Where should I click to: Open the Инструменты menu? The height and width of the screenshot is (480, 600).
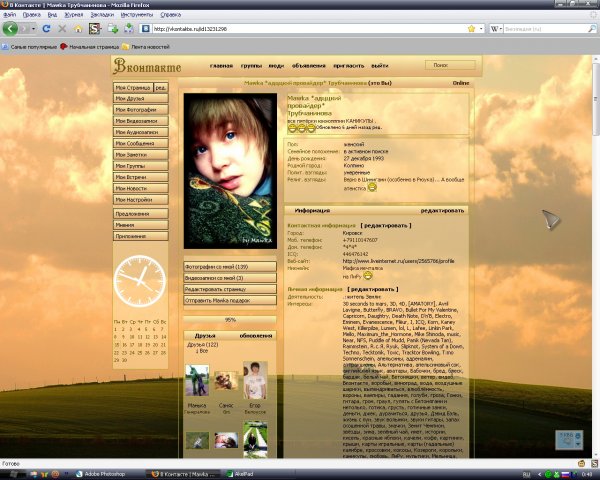point(137,15)
